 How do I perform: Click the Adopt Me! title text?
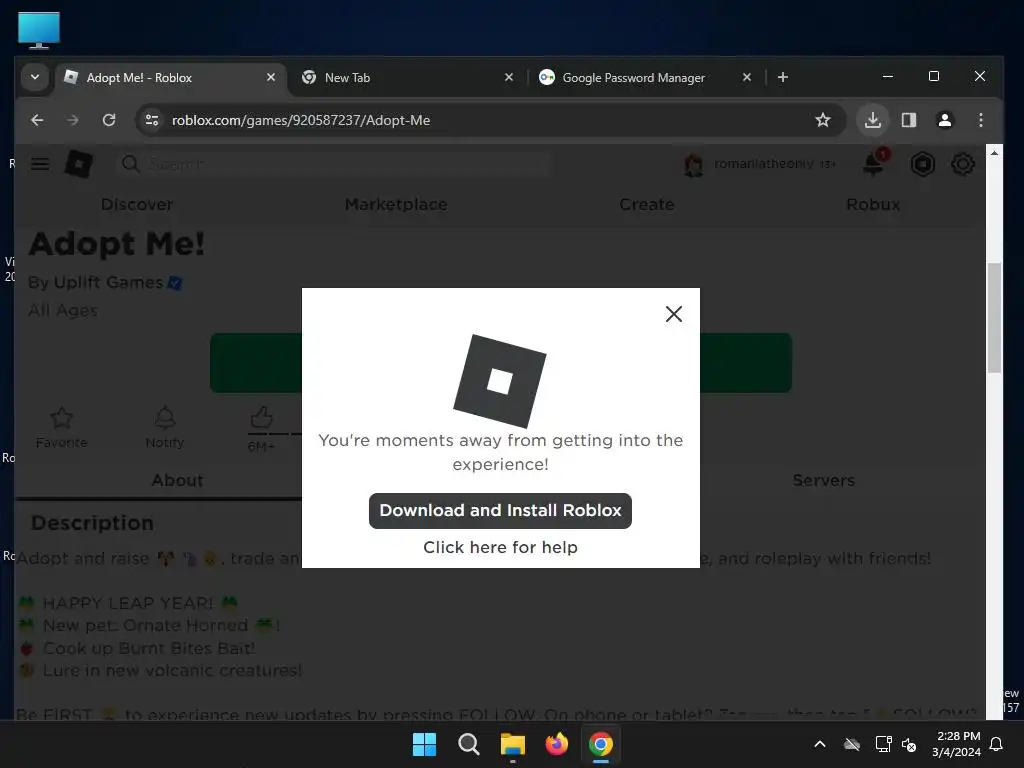(117, 244)
